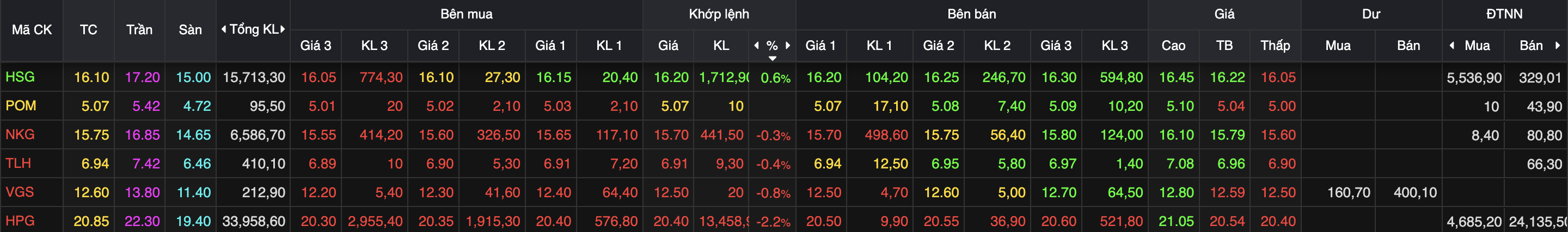Click NKG total volume 6,586,70
Screen dimensions: 1568x232
point(258,135)
